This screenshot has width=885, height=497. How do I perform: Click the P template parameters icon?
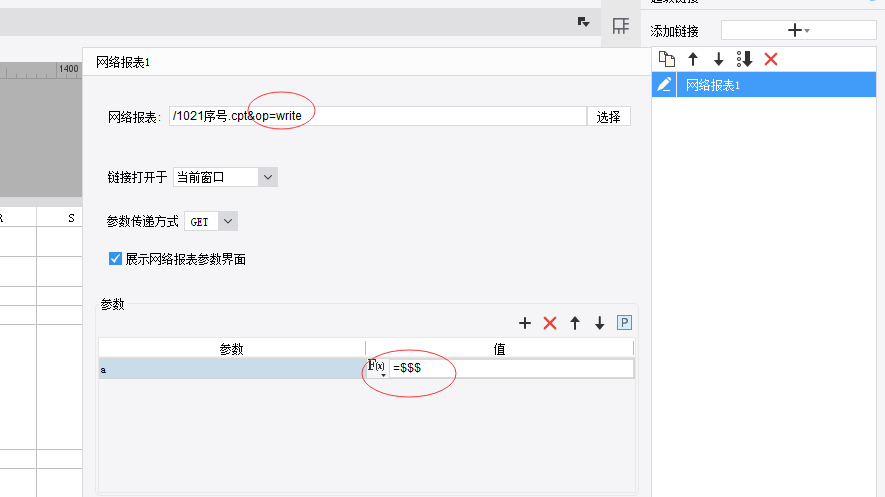coord(624,323)
